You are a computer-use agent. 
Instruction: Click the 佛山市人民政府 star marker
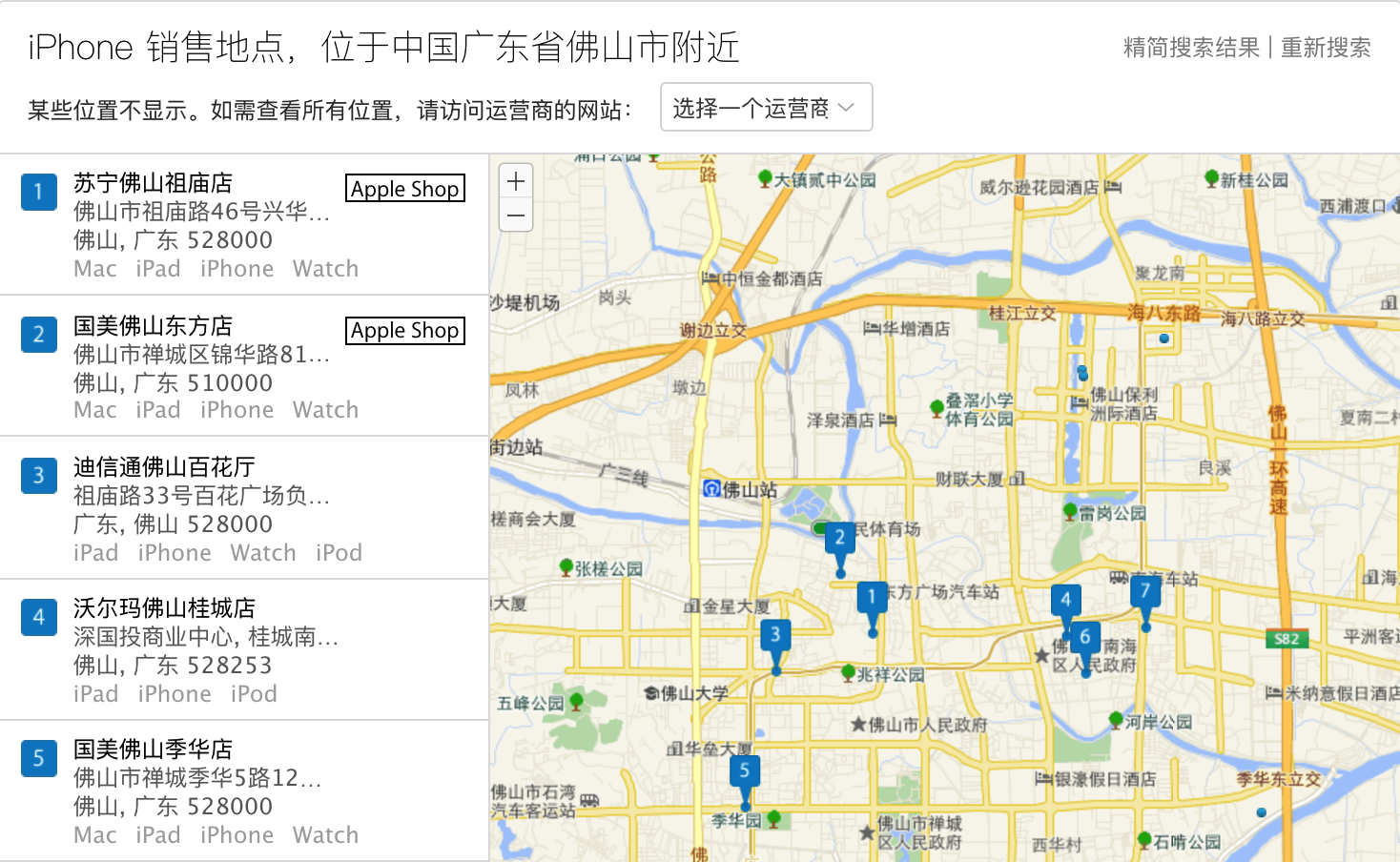pos(858,725)
